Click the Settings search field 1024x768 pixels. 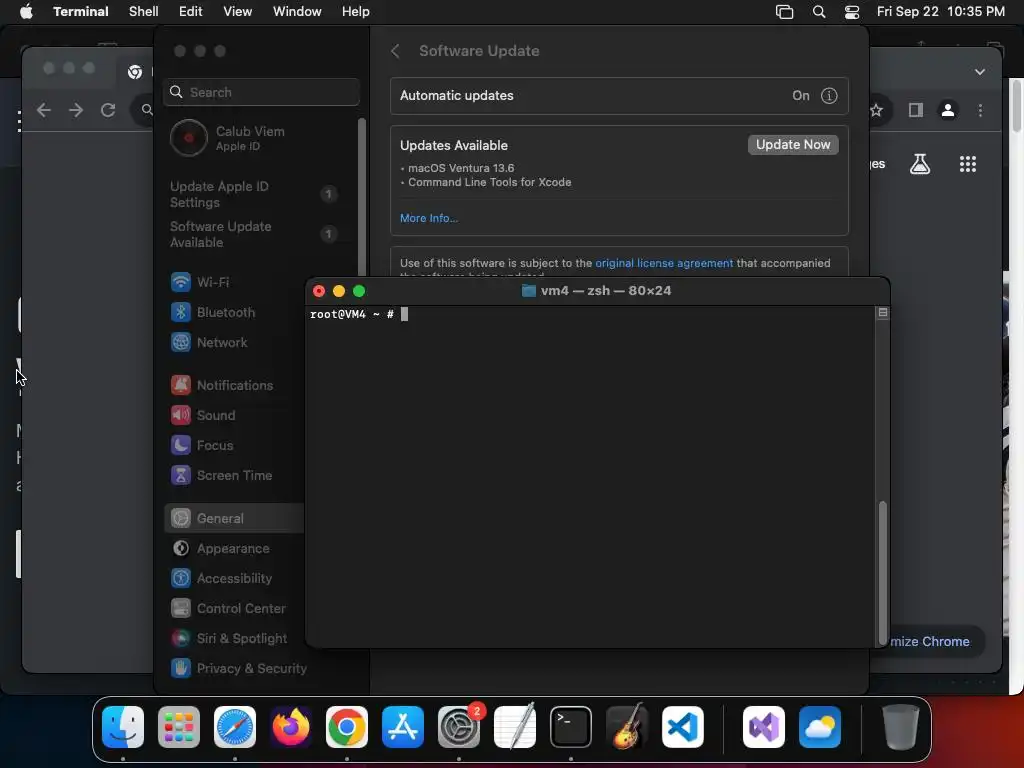coord(261,92)
